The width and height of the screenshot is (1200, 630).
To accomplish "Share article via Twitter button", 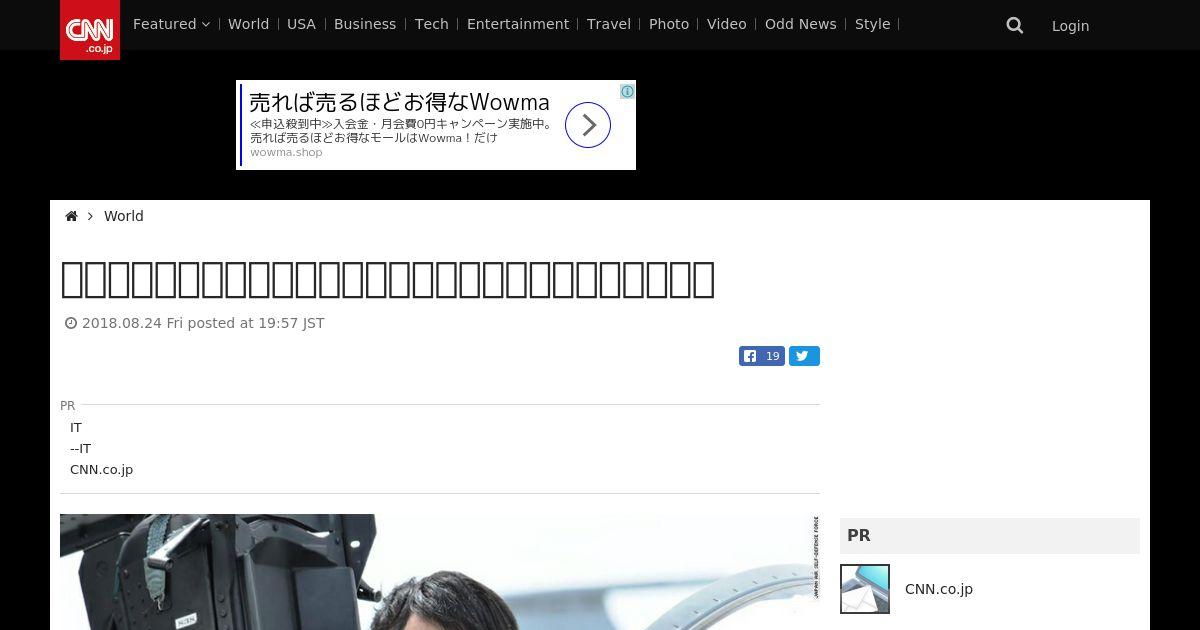I will click(x=804, y=356).
